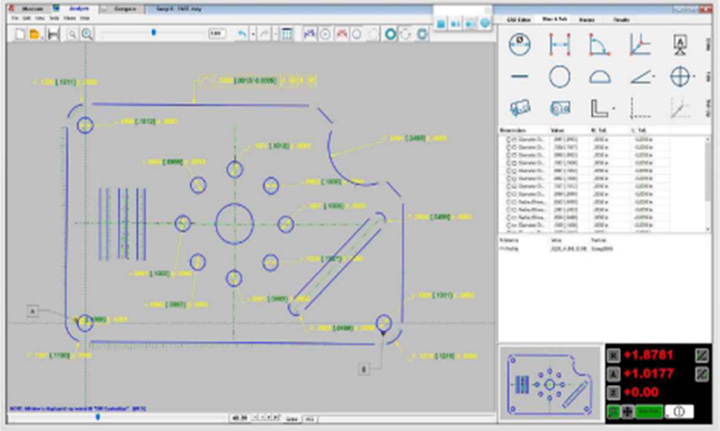
Task: Switch to the Compare tab
Action: click(125, 9)
